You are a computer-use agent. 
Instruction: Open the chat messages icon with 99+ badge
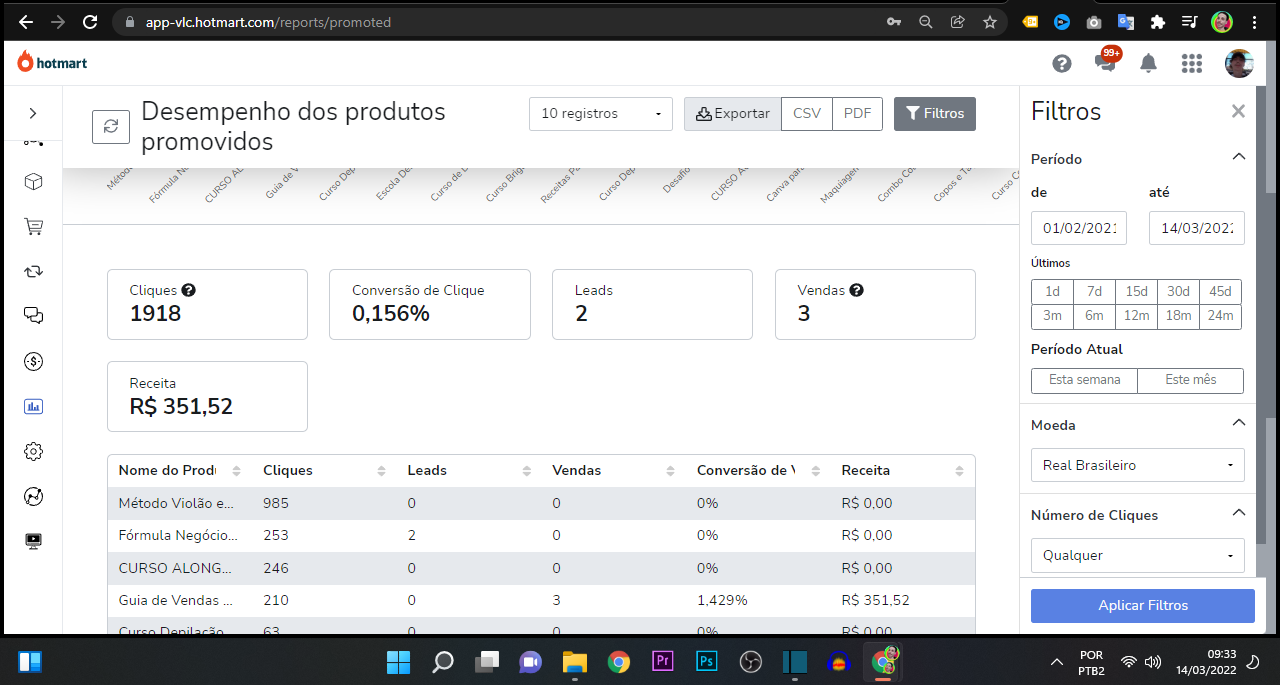pyautogui.click(x=1105, y=63)
